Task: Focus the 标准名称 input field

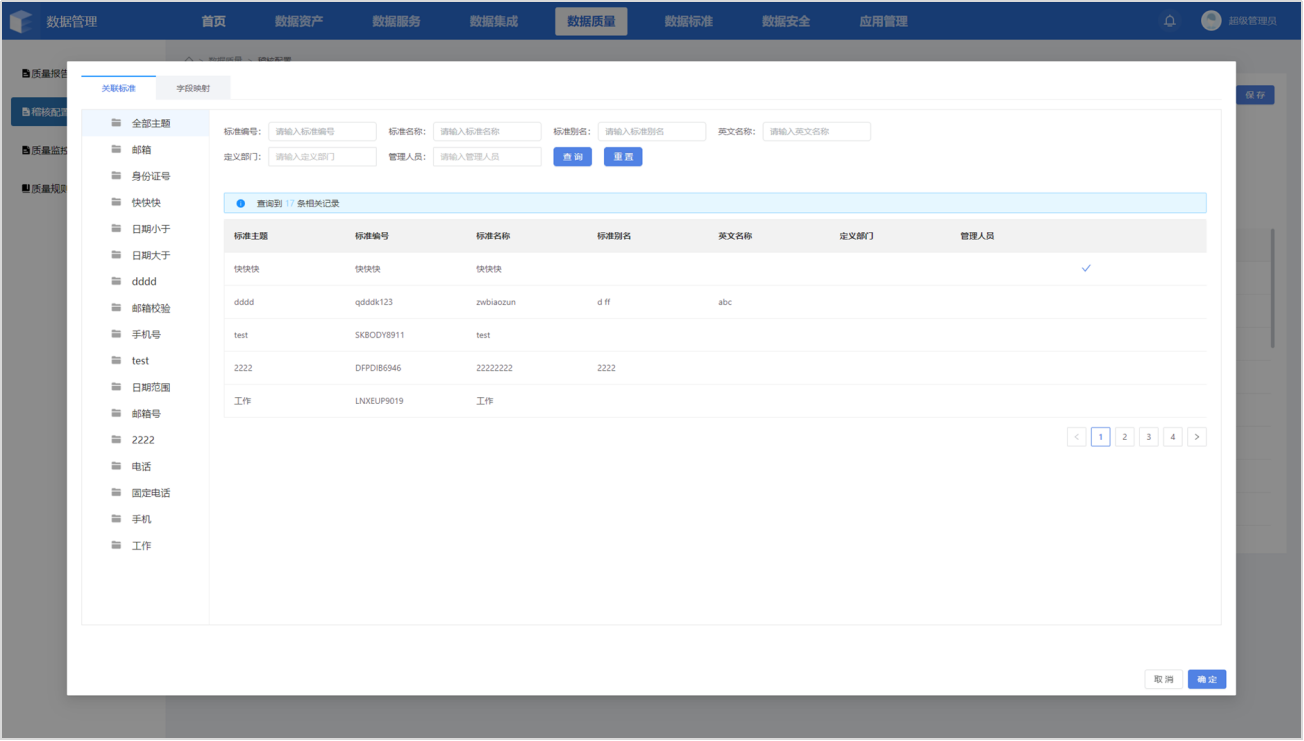Action: point(487,131)
